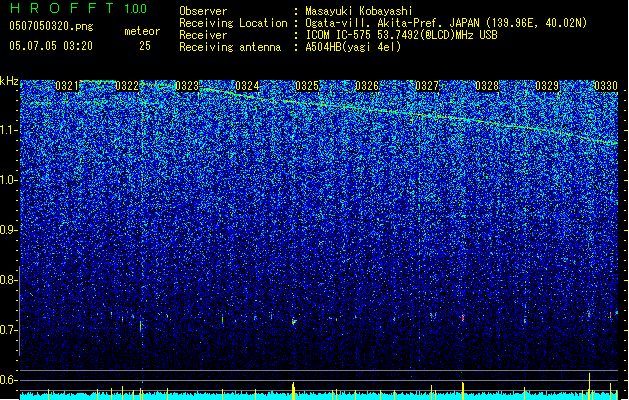The image size is (629, 400).
Task: Click the 1.1 kHz axis tick label
Action: coord(8,130)
